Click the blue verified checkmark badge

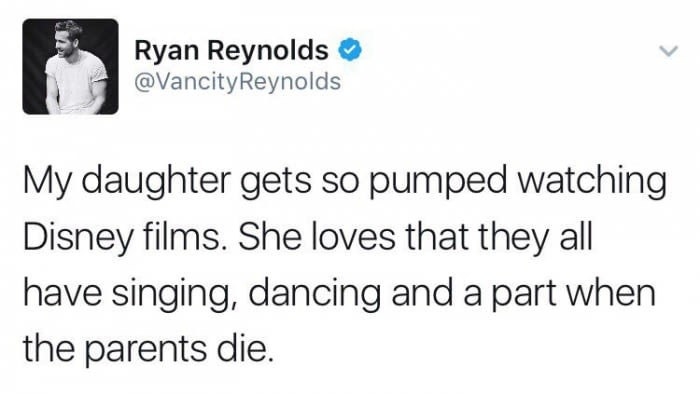(x=350, y=49)
